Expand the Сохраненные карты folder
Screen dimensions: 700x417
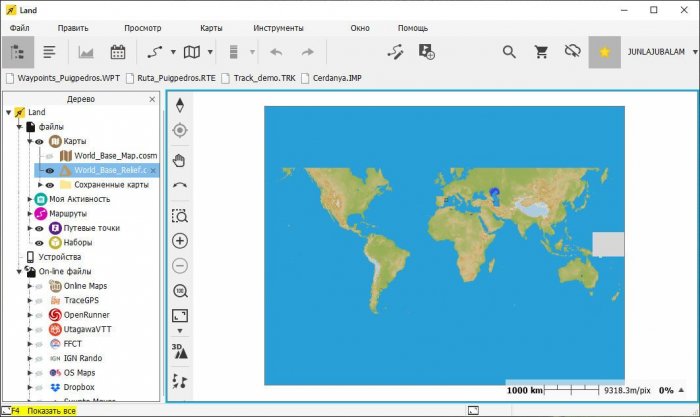click(x=40, y=185)
